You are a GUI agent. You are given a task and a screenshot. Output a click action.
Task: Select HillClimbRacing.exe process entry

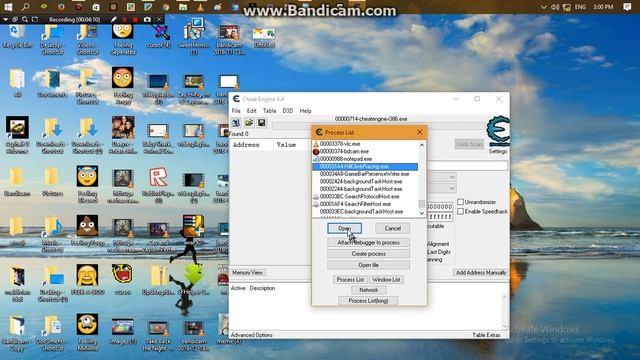click(x=365, y=167)
